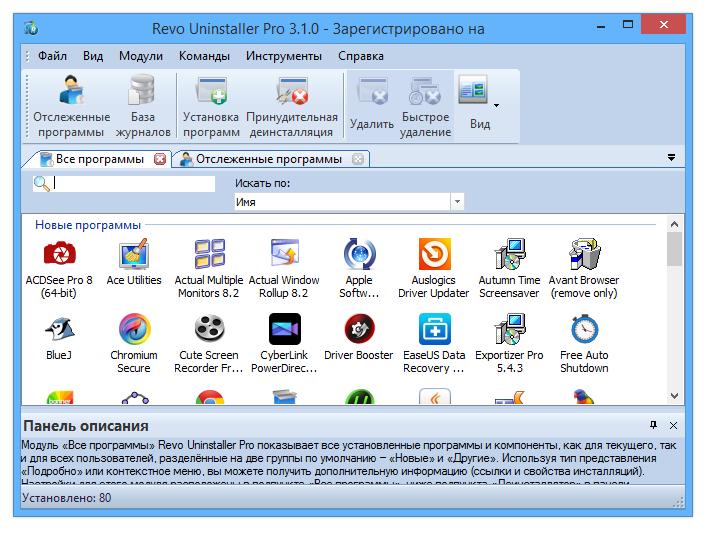Open the Отслеженные программы toolbar module
This screenshot has width=718, height=537.
click(x=71, y=106)
